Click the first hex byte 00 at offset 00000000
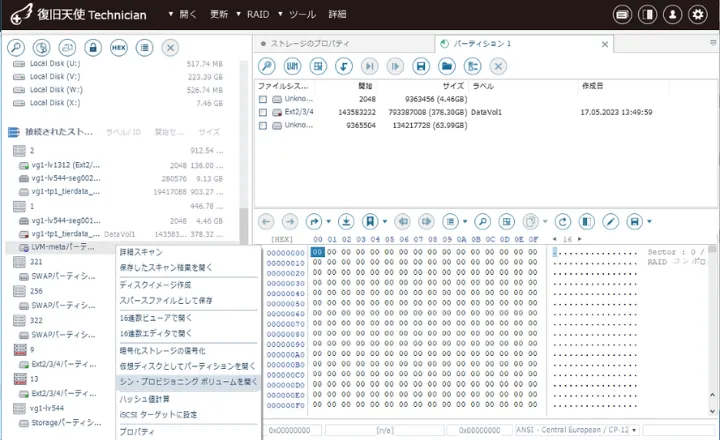720x440 pixels. tap(317, 252)
